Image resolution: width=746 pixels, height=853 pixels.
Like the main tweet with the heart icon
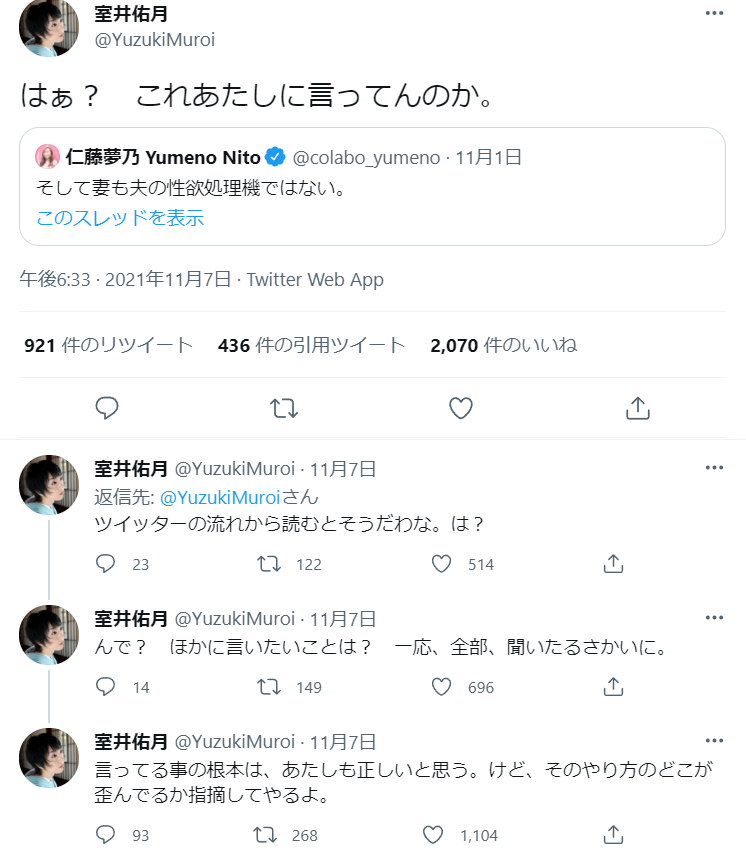tap(460, 408)
